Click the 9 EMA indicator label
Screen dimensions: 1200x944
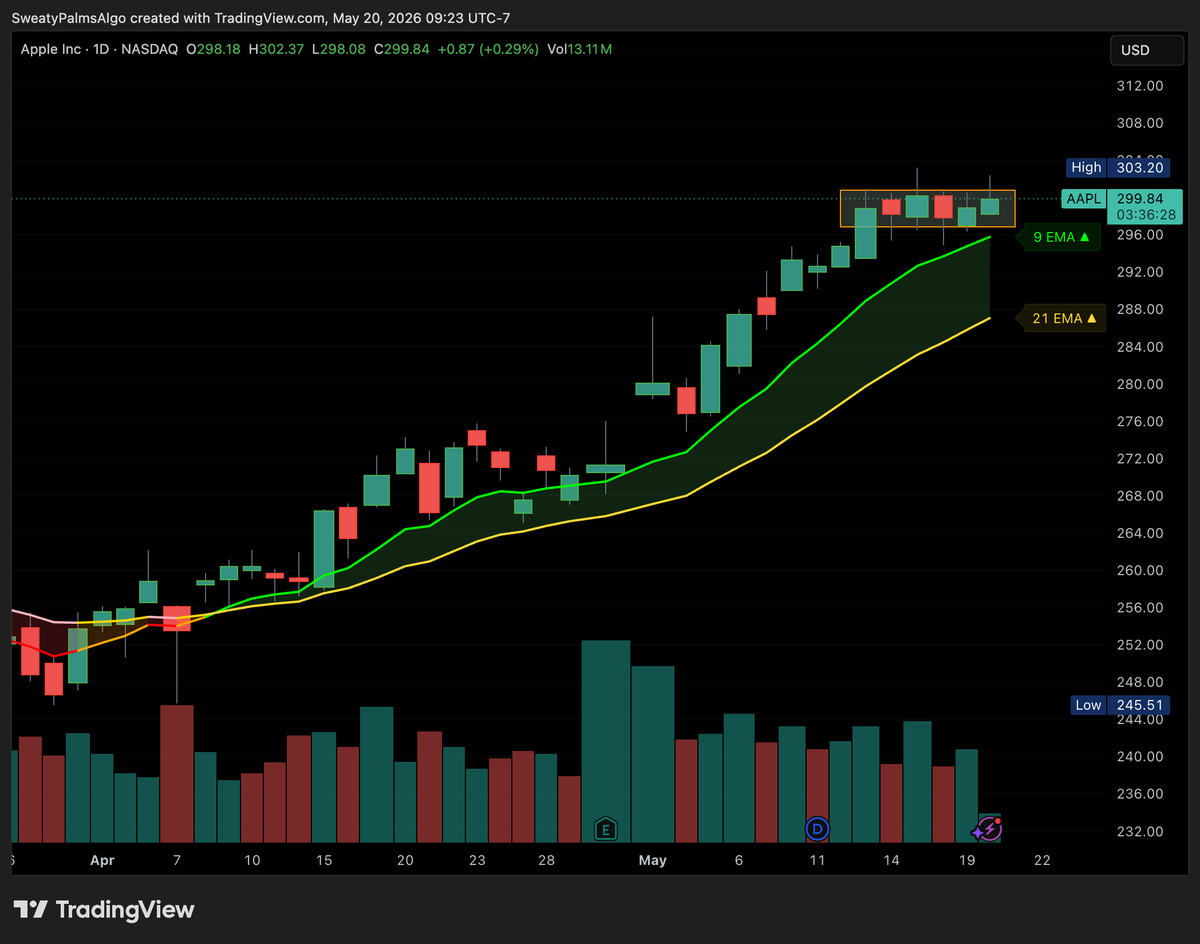(1060, 237)
